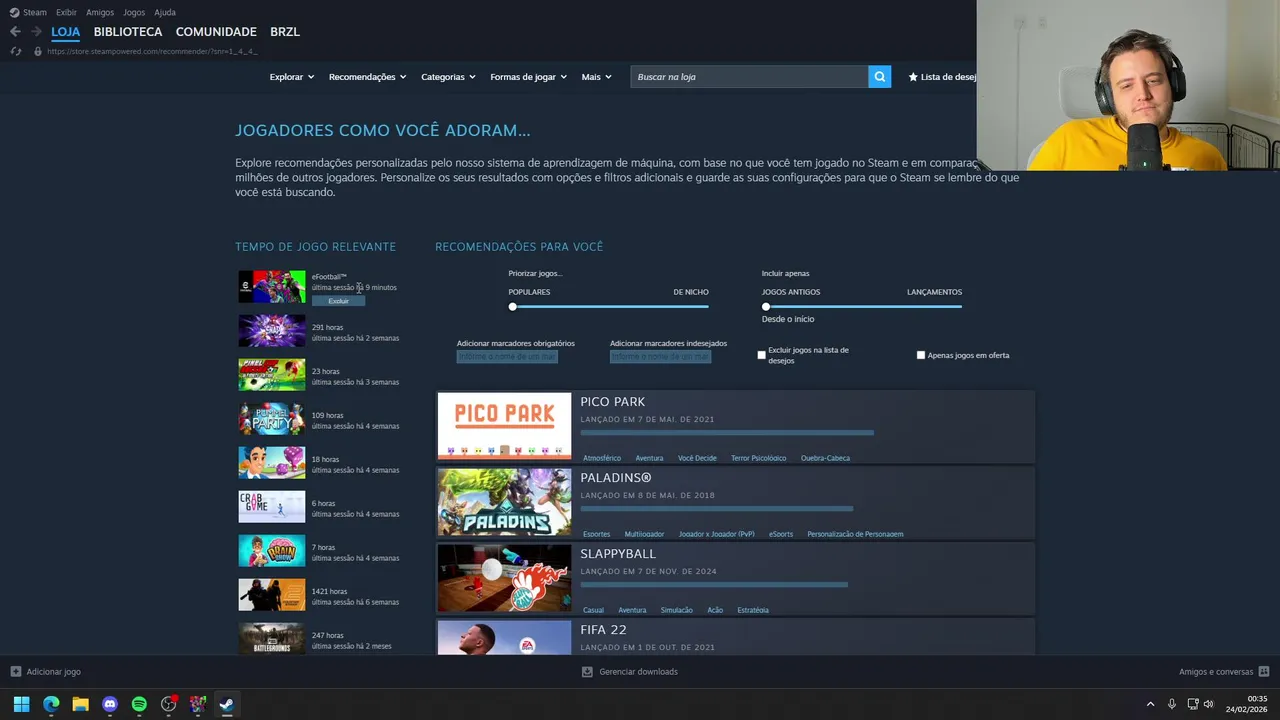This screenshot has width=1280, height=720.
Task: Show hidden tray icons chevron
Action: coord(1150,704)
